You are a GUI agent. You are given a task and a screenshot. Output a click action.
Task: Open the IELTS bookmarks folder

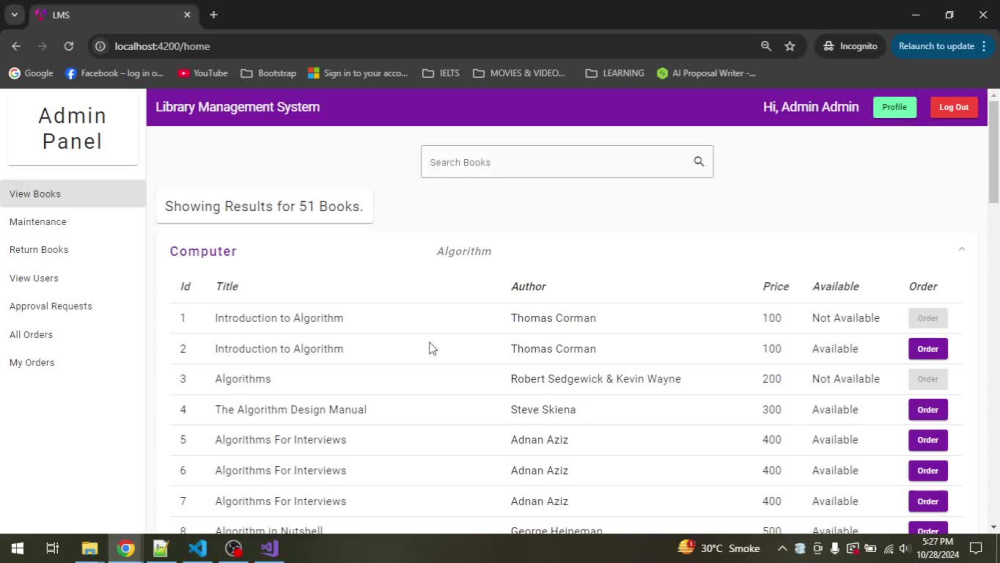click(x=441, y=73)
